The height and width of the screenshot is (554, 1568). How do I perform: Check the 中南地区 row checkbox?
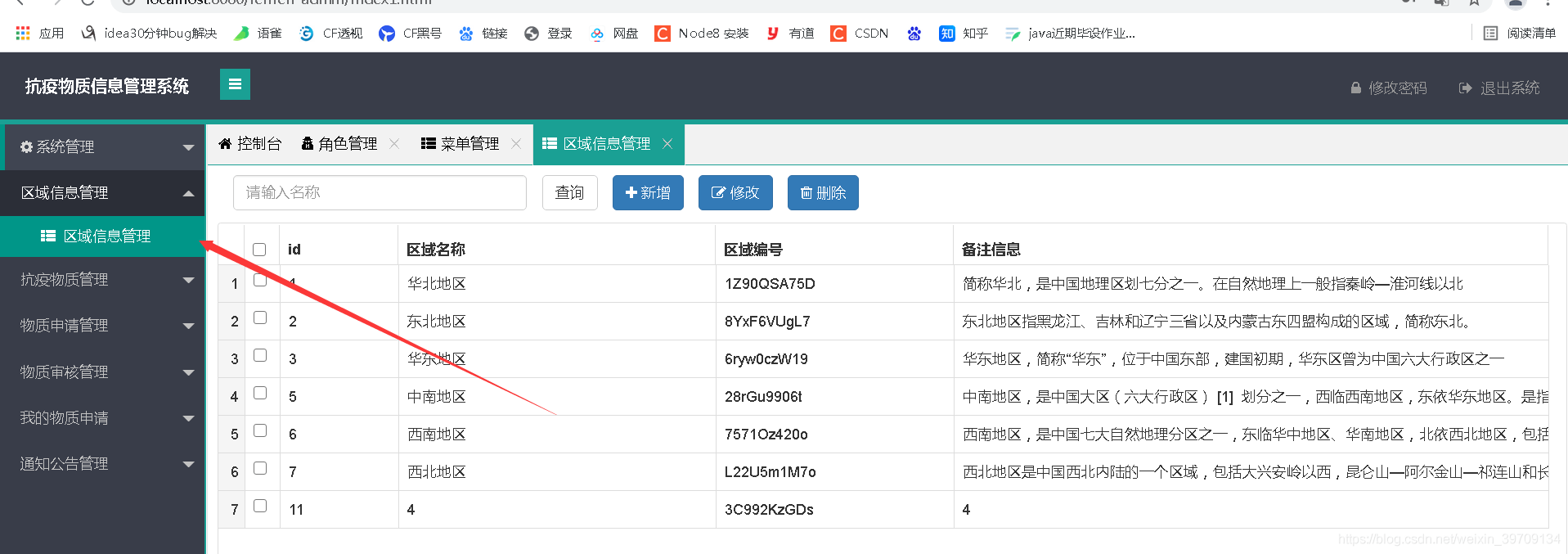tap(260, 393)
